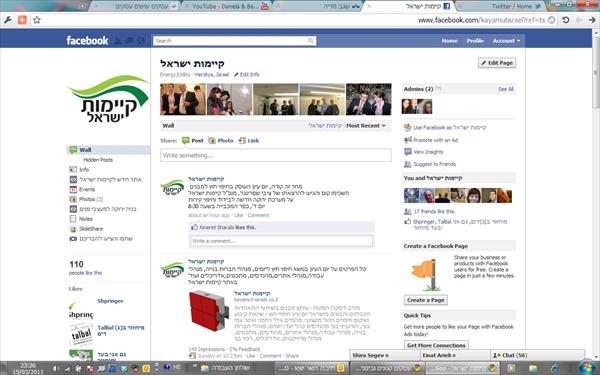600x375 pixels.
Task: Click the red block link thumbnail
Action: [x=209, y=310]
